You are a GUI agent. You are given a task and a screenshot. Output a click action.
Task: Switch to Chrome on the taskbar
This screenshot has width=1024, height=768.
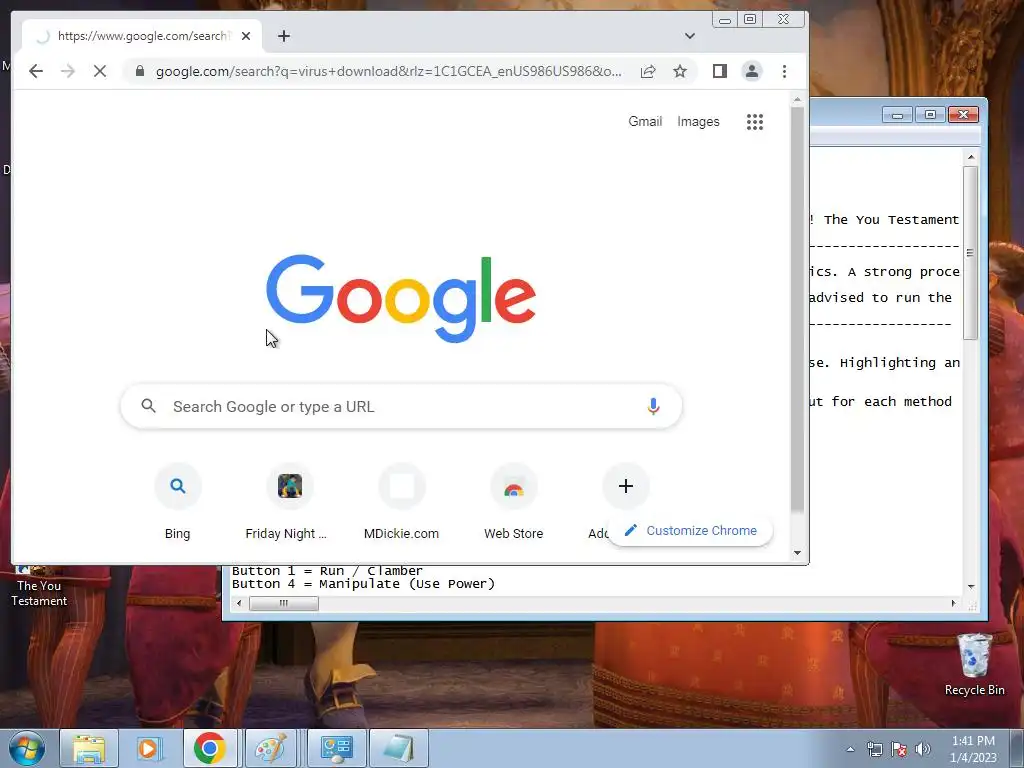(209, 748)
